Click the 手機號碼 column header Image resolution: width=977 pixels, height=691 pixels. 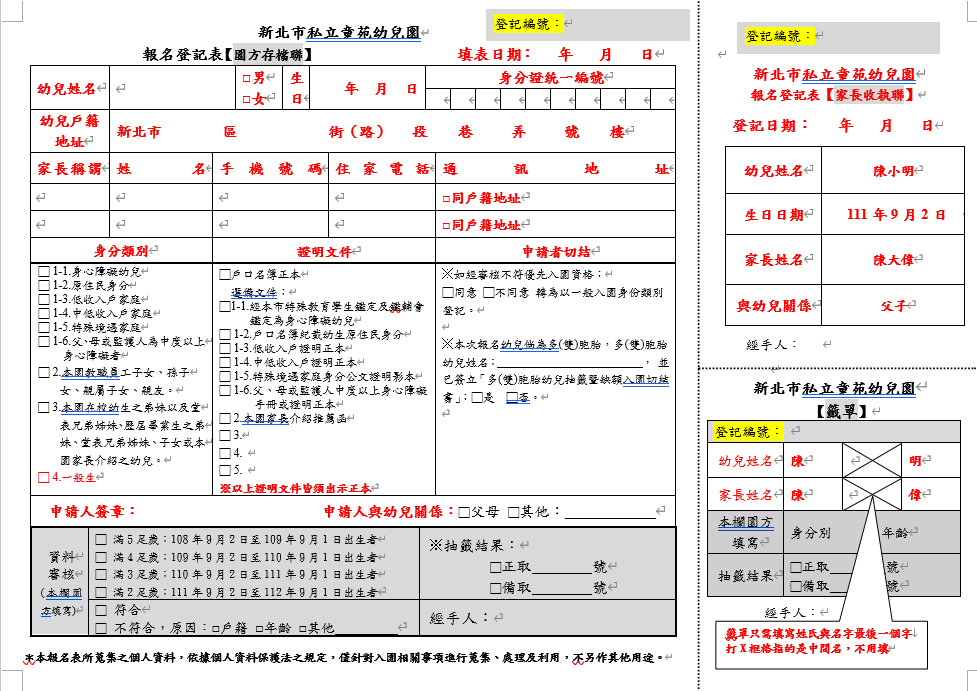(x=270, y=169)
